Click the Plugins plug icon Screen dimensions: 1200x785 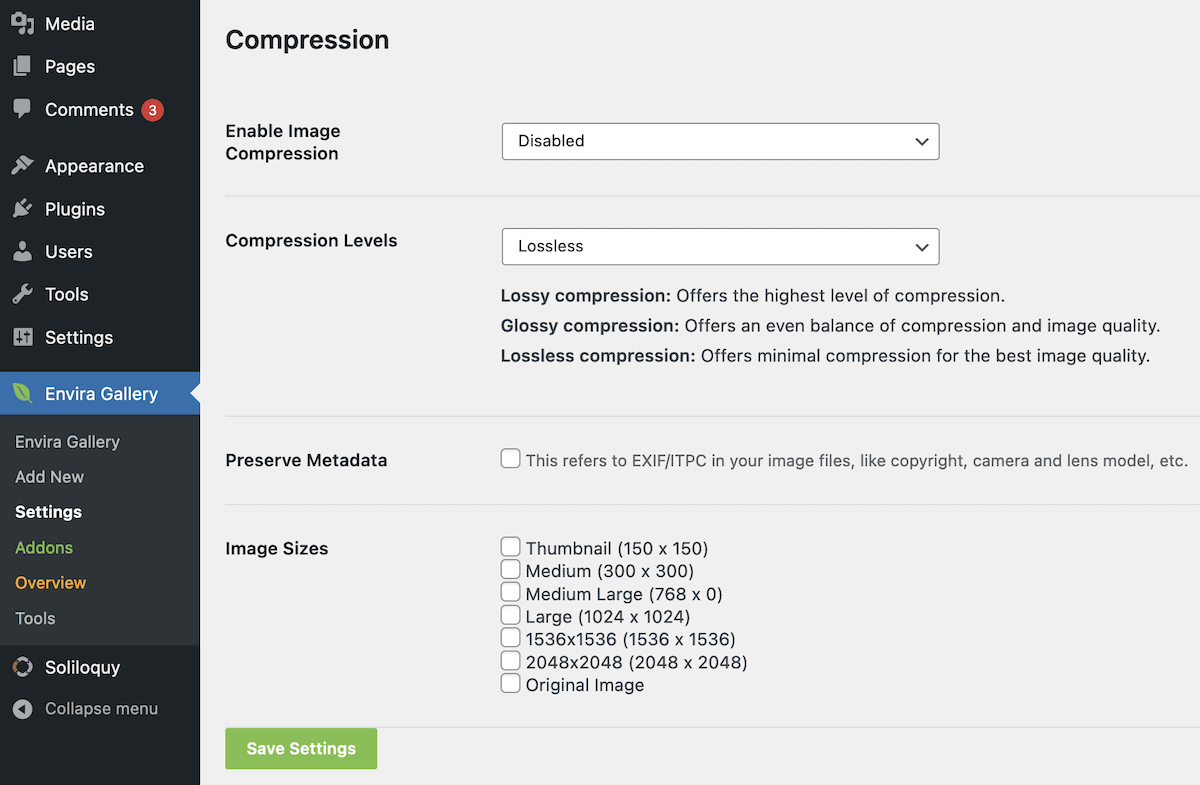(22, 209)
